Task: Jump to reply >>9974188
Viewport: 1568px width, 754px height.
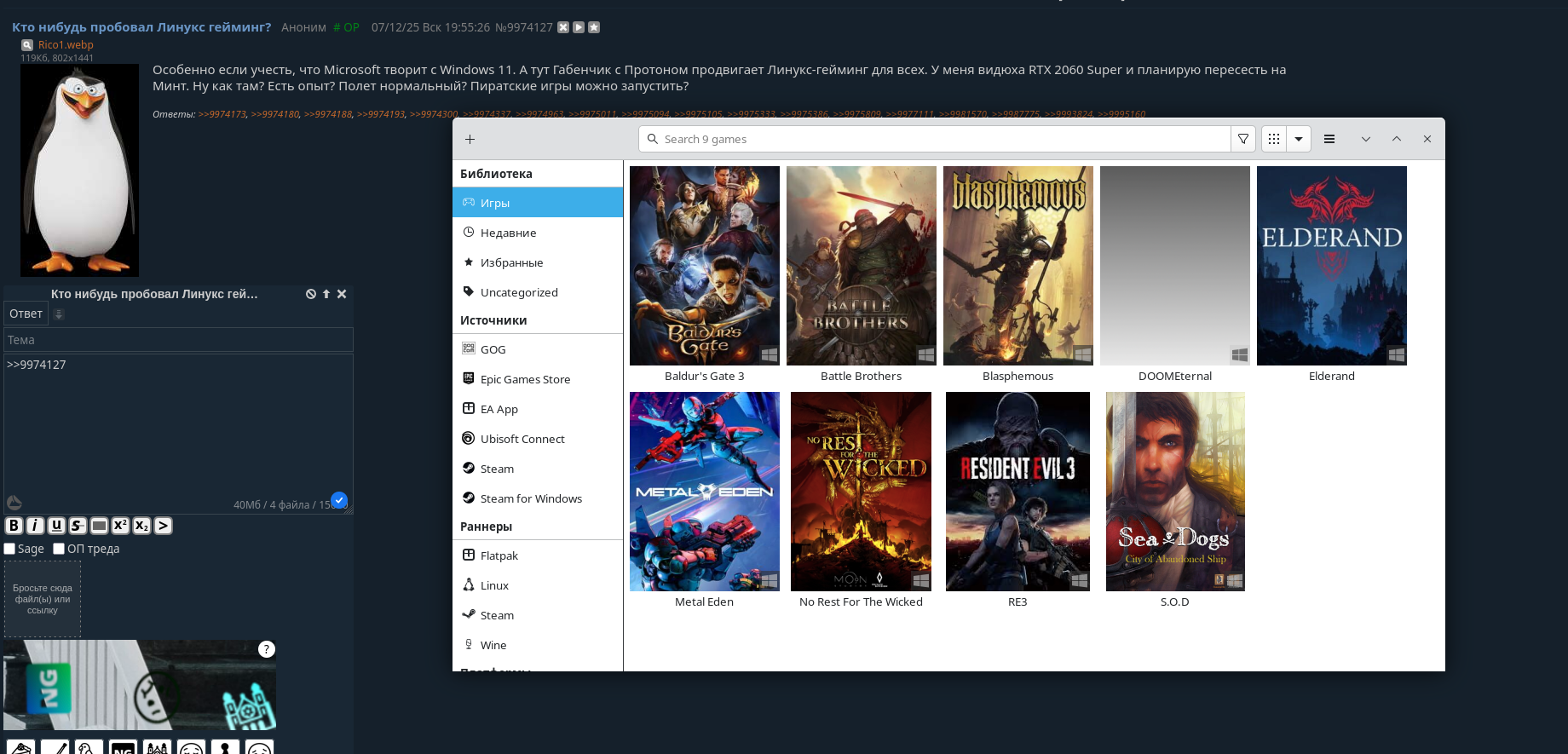Action: [x=328, y=114]
